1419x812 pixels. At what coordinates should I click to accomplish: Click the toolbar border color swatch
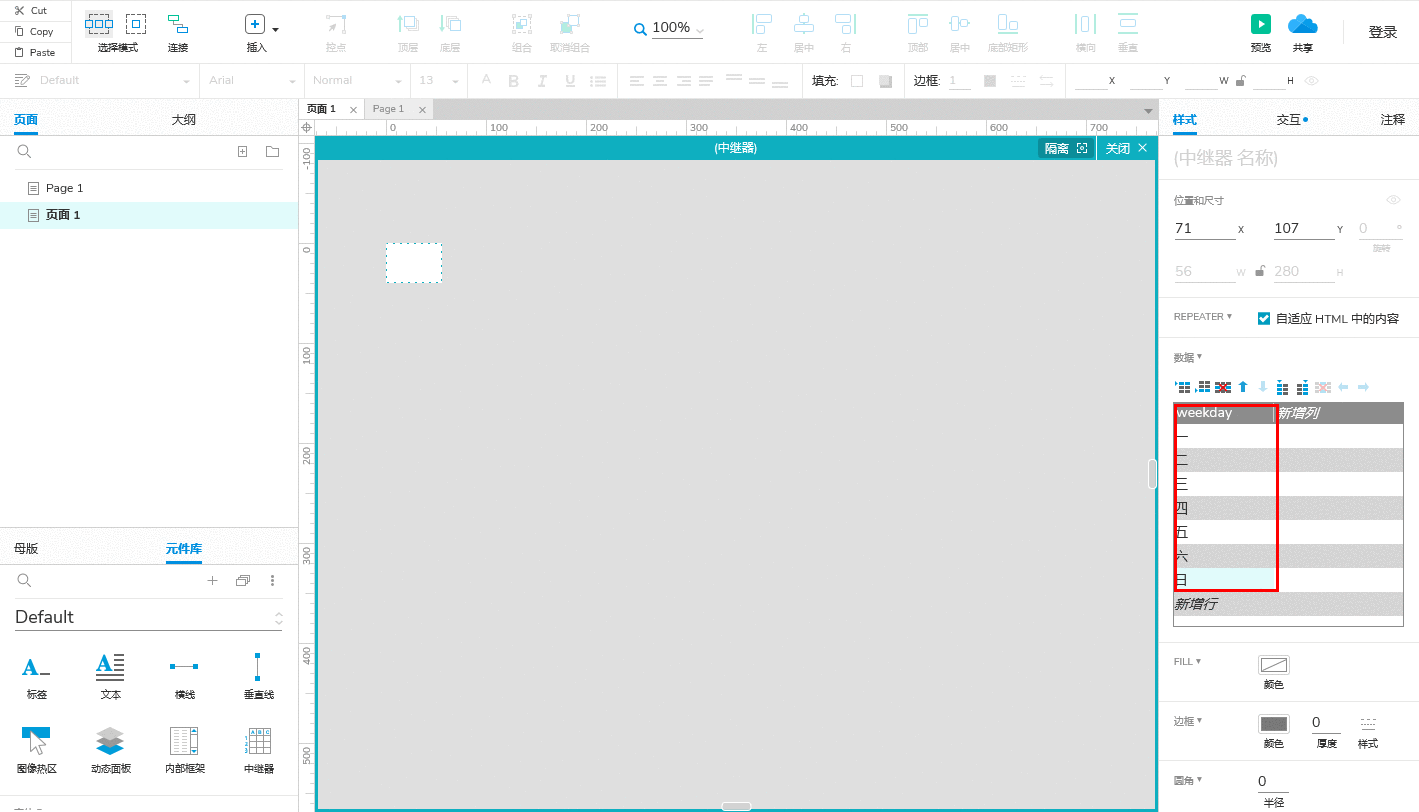pos(990,81)
